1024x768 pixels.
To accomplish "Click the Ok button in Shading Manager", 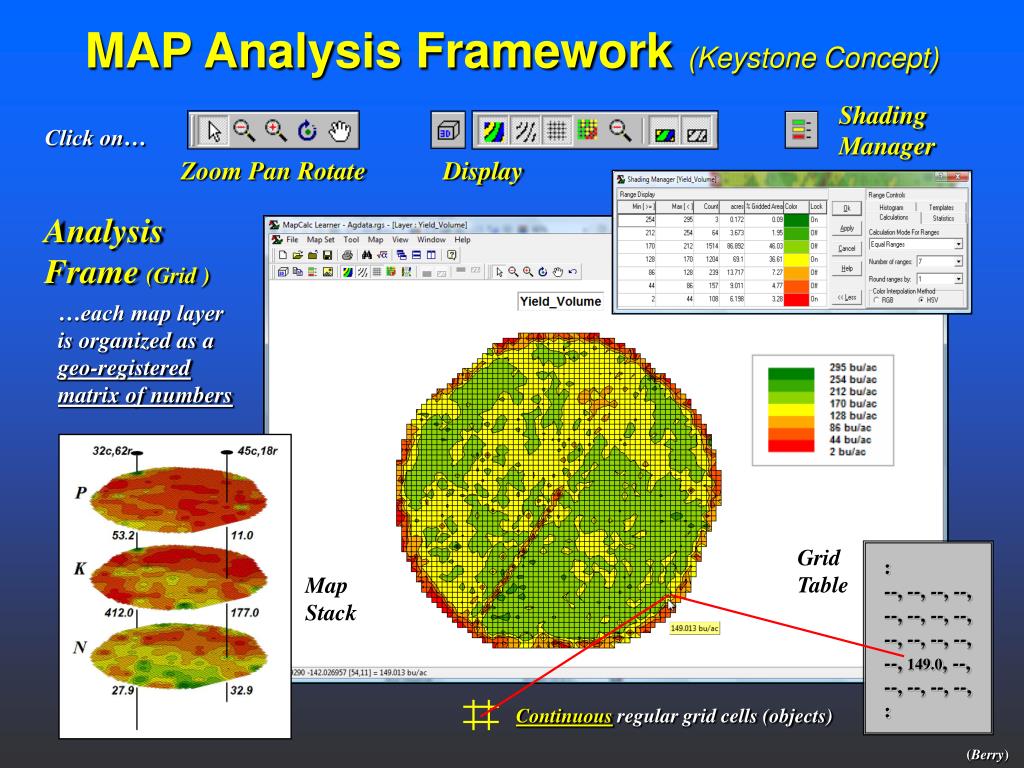I will 847,208.
